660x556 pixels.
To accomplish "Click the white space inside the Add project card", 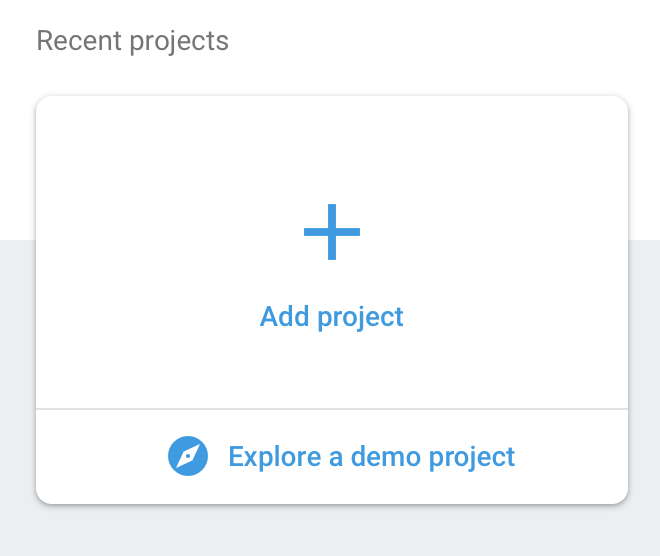I will [x=150, y=180].
